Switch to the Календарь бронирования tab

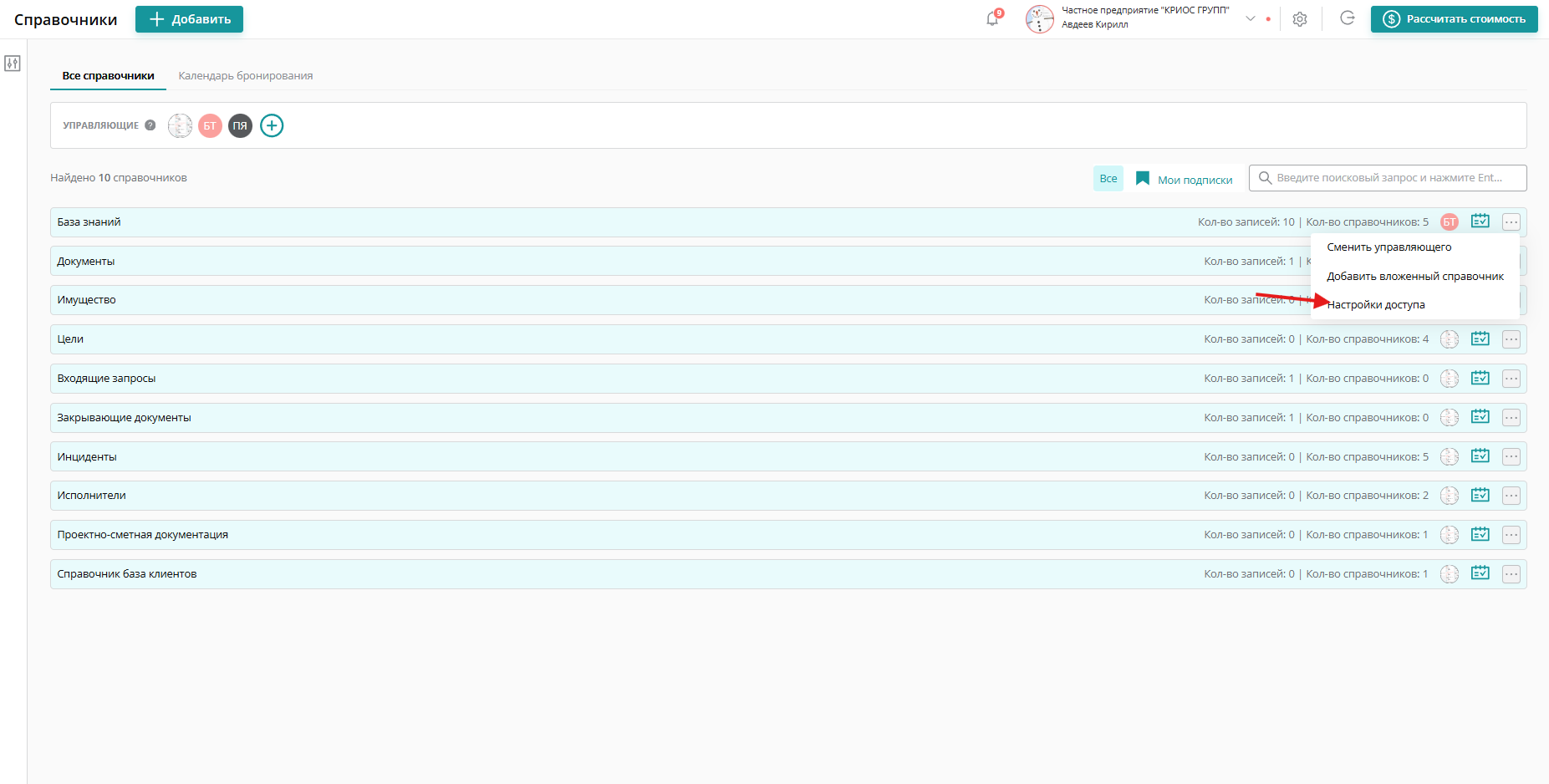click(x=246, y=76)
